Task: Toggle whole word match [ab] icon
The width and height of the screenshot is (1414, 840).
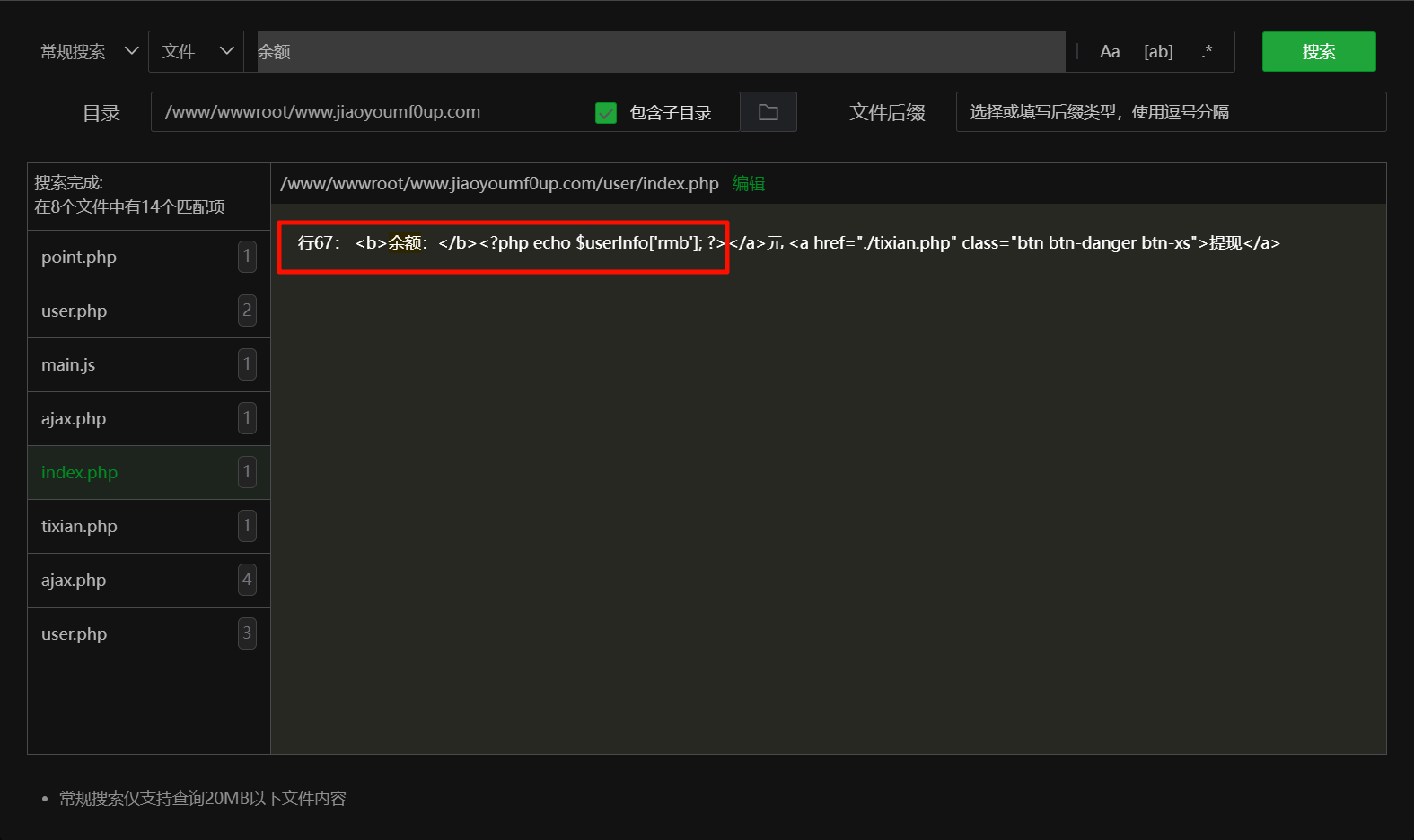Action: [1158, 52]
